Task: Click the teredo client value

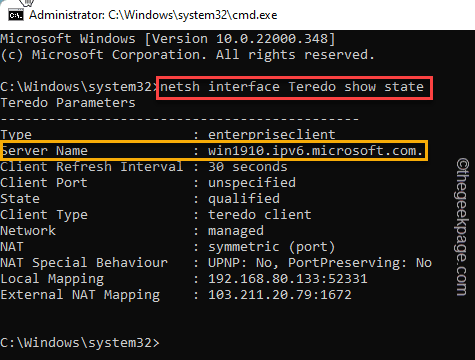Action: point(260,215)
